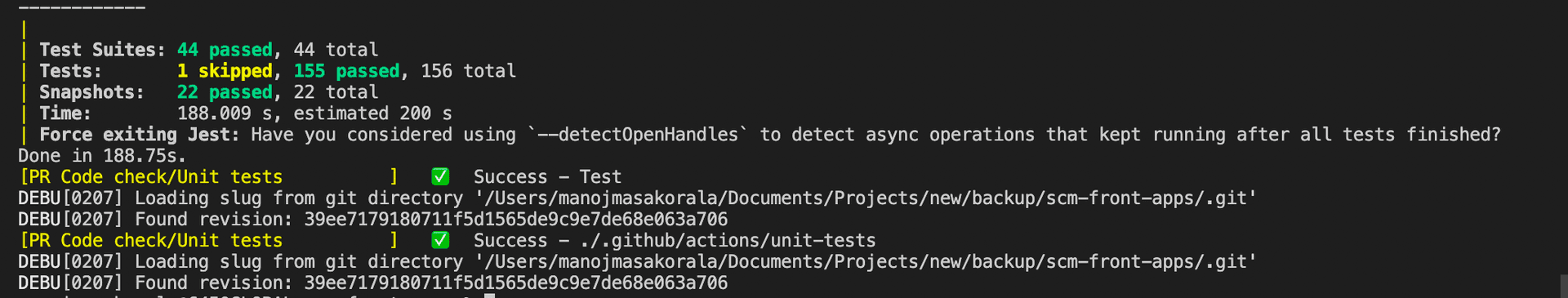Click the second '[PR Code check/Unit tests' label
The width and height of the screenshot is (1568, 298).
coord(151,240)
